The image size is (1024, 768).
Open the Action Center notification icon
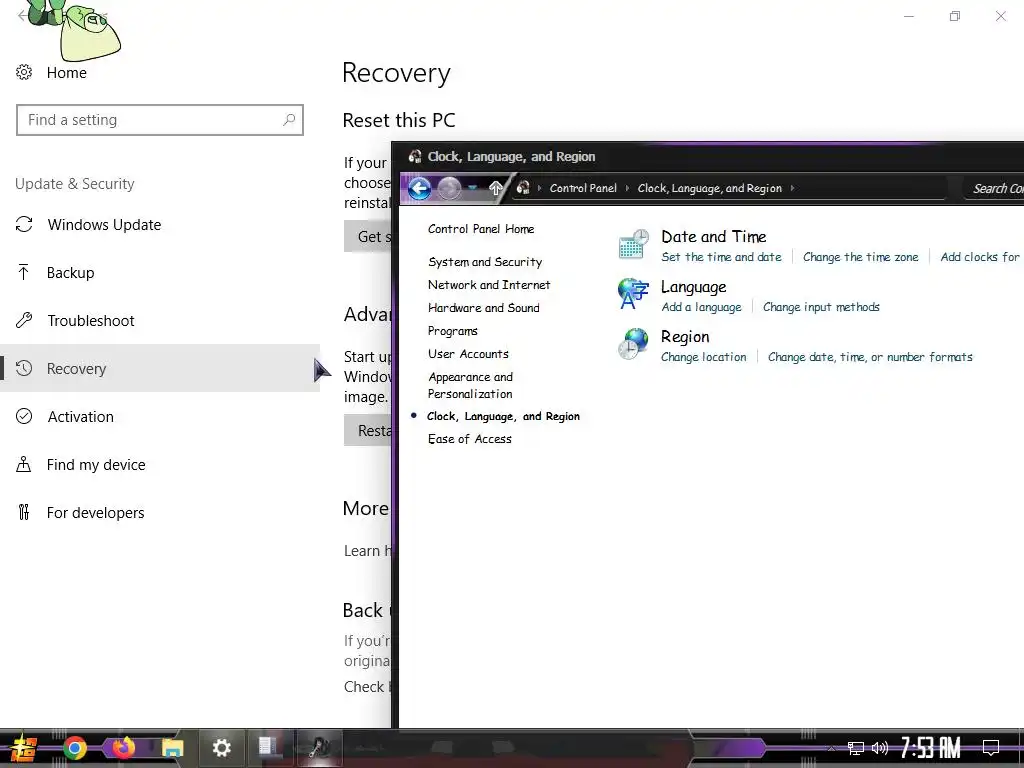tap(991, 748)
